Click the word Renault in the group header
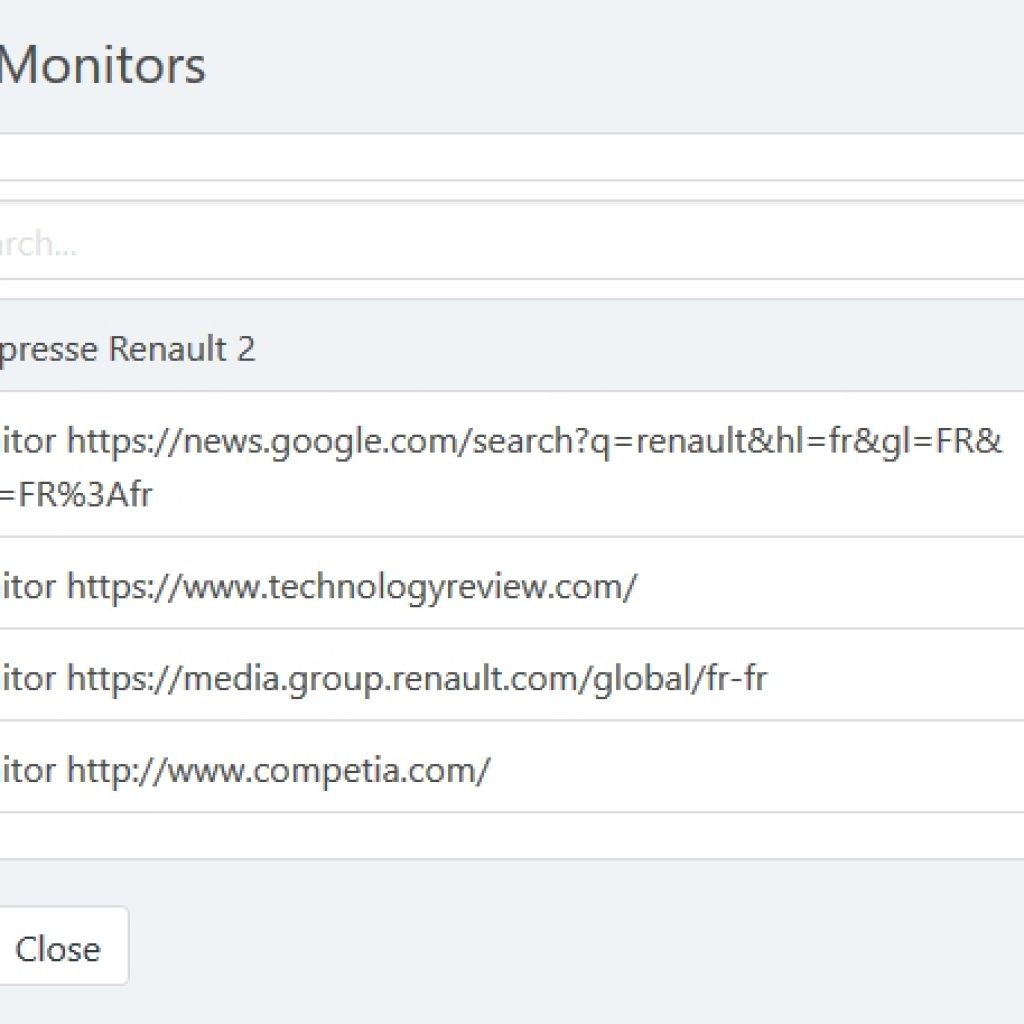Image resolution: width=1024 pixels, height=1024 pixels. 168,348
